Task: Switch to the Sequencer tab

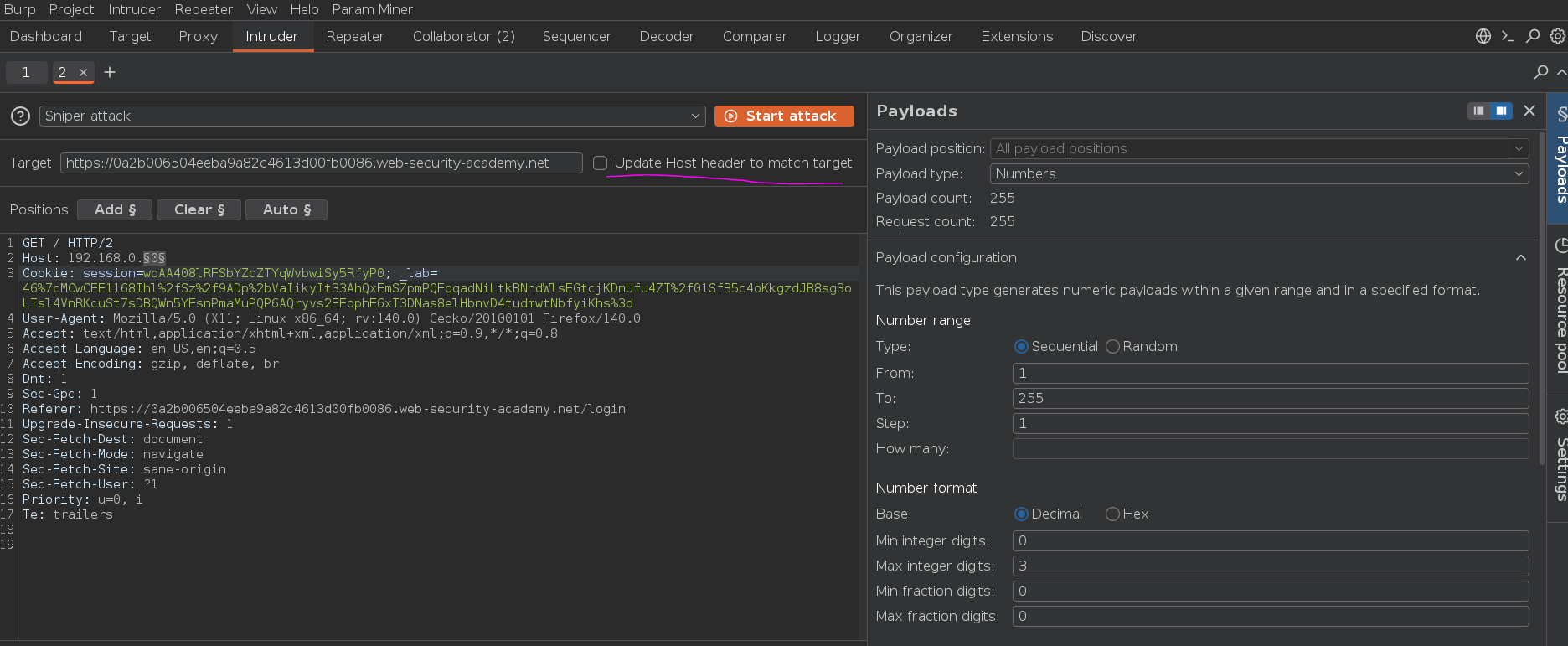Action: tap(576, 36)
